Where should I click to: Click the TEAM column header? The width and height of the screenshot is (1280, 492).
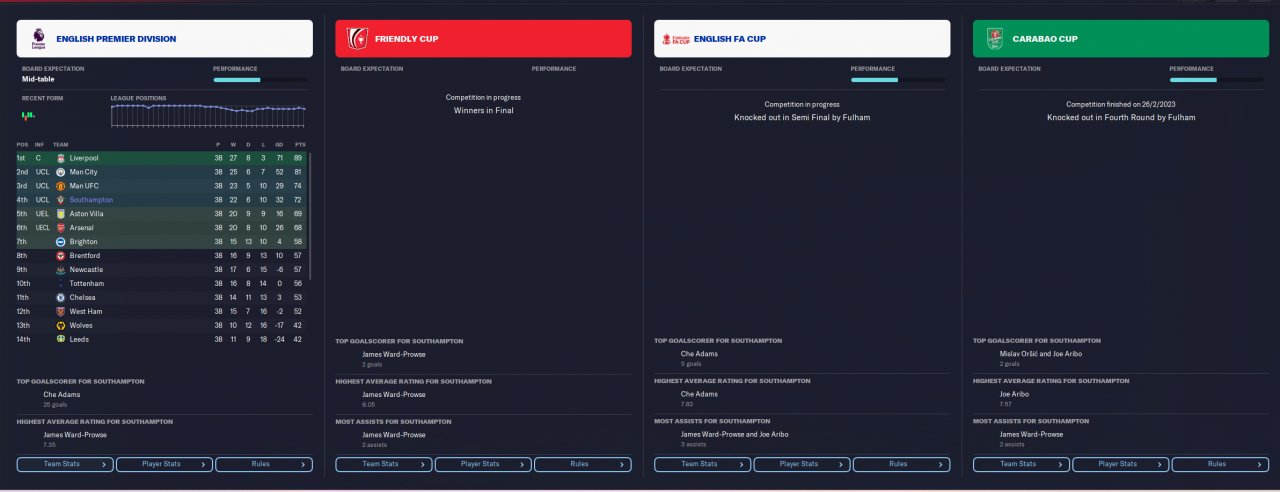tap(61, 144)
